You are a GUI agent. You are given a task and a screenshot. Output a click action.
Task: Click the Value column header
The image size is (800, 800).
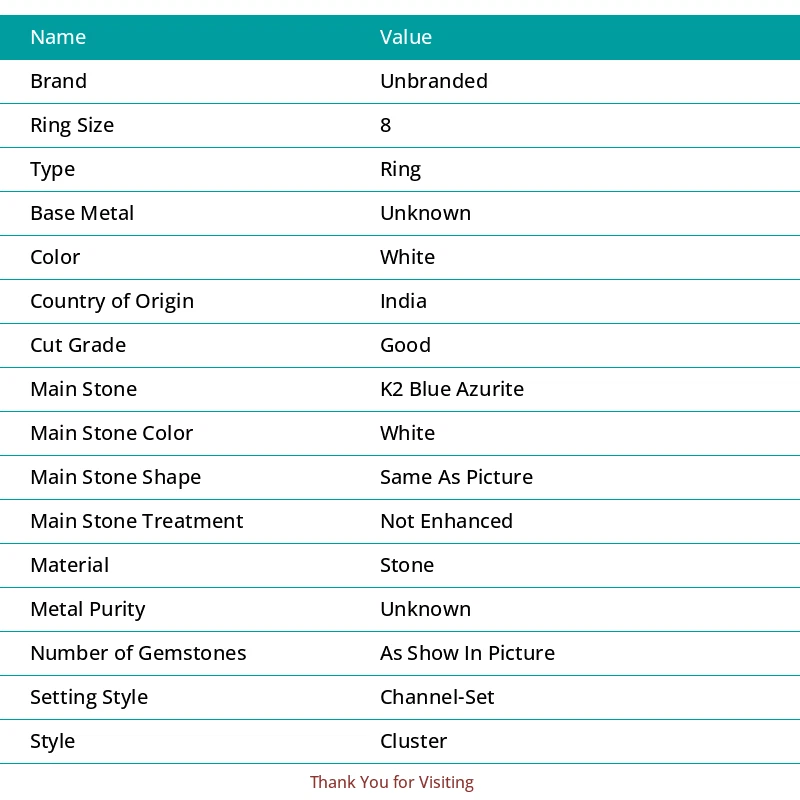pyautogui.click(x=406, y=37)
